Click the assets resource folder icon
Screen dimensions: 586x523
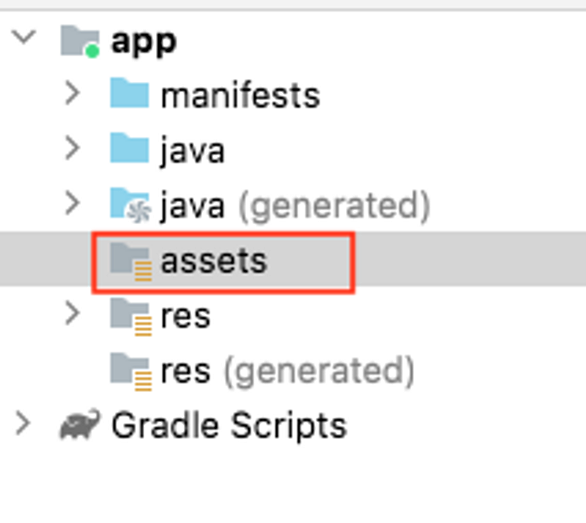pyautogui.click(x=131, y=262)
